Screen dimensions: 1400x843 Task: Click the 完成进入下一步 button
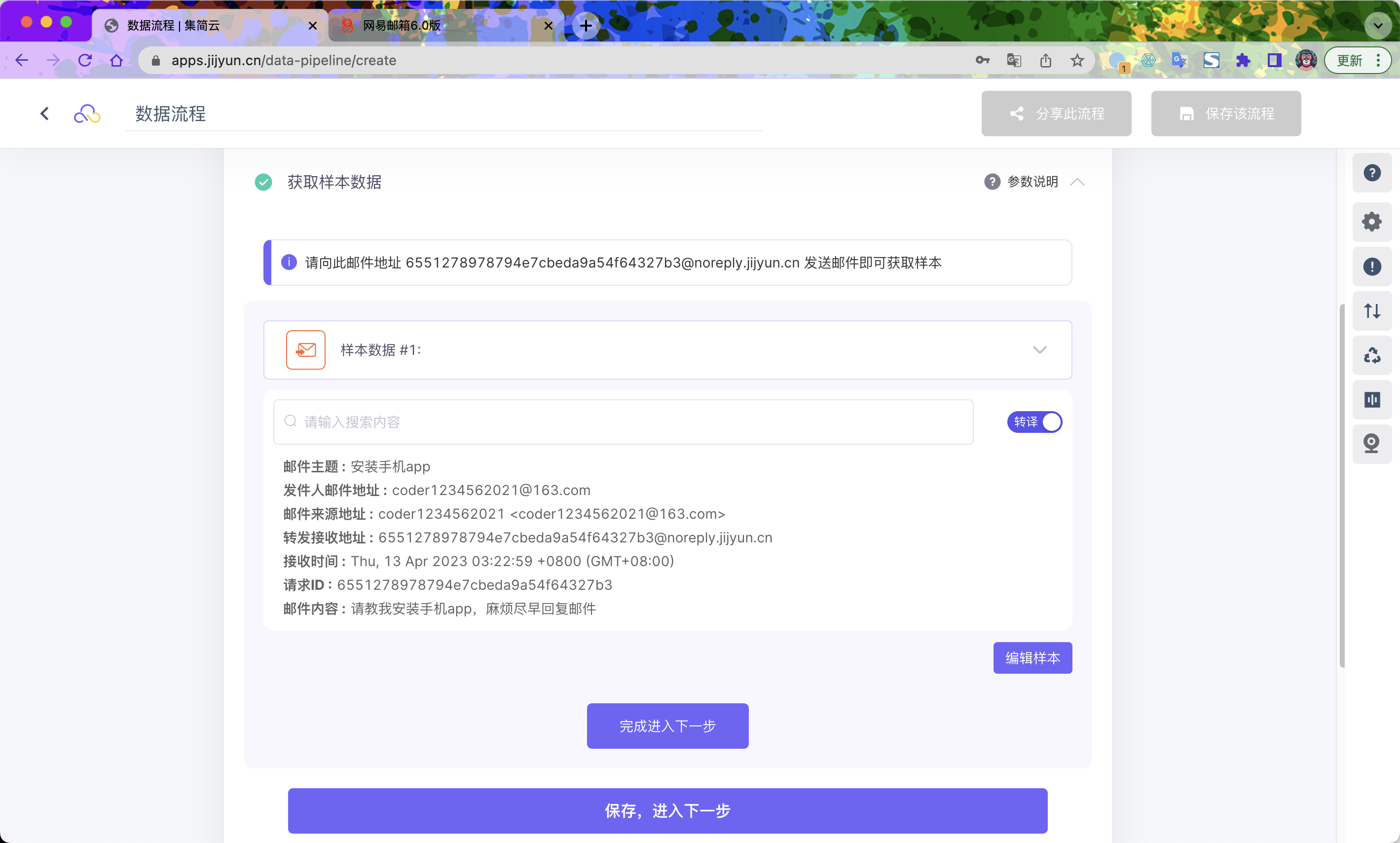tap(667, 726)
